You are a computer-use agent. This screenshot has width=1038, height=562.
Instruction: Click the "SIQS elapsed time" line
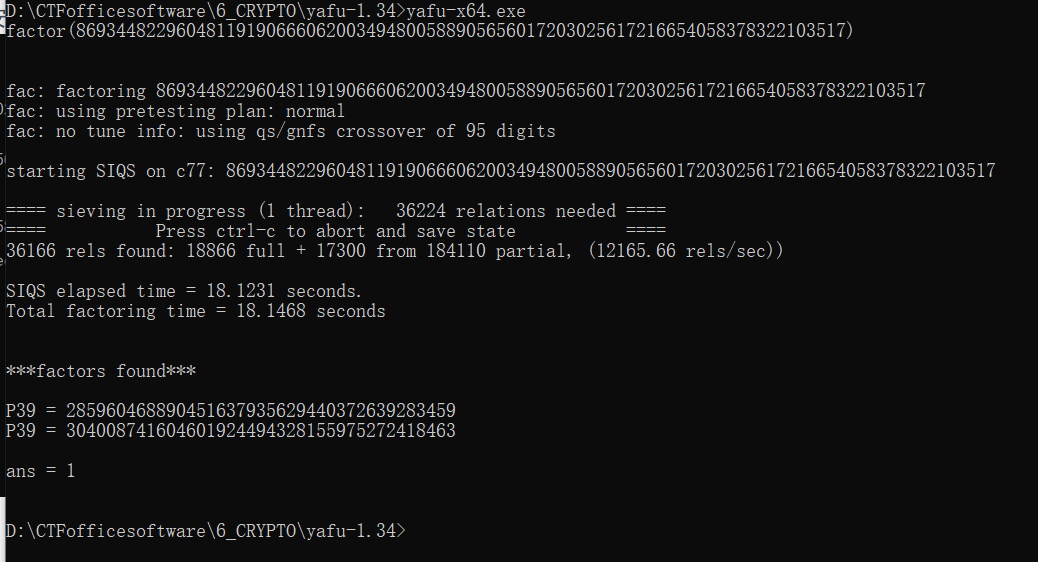pyautogui.click(x=184, y=291)
